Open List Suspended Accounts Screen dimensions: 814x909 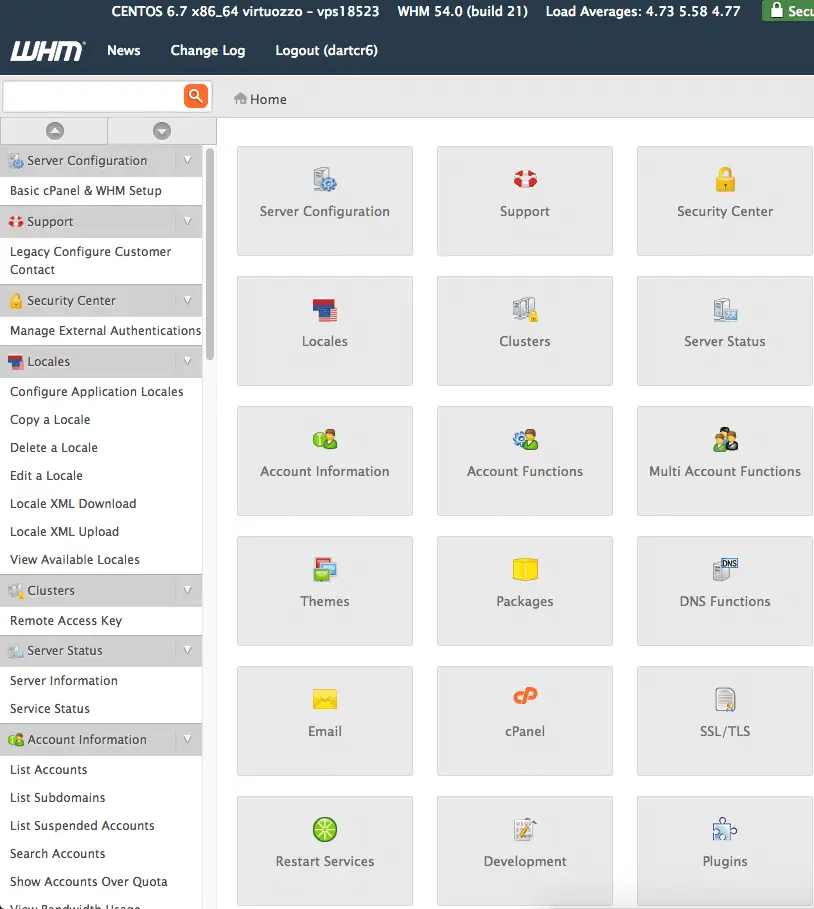click(82, 826)
